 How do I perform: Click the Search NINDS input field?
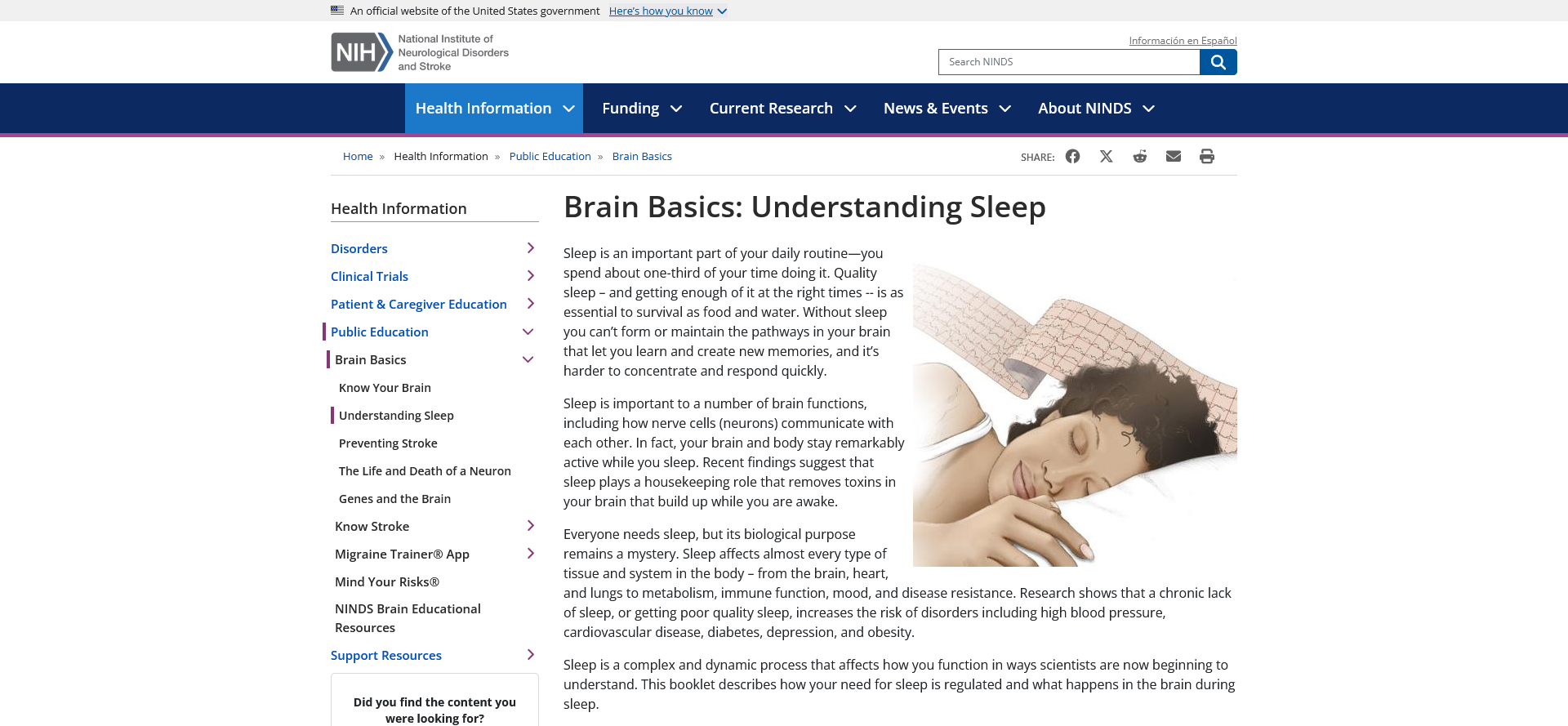(x=1068, y=62)
